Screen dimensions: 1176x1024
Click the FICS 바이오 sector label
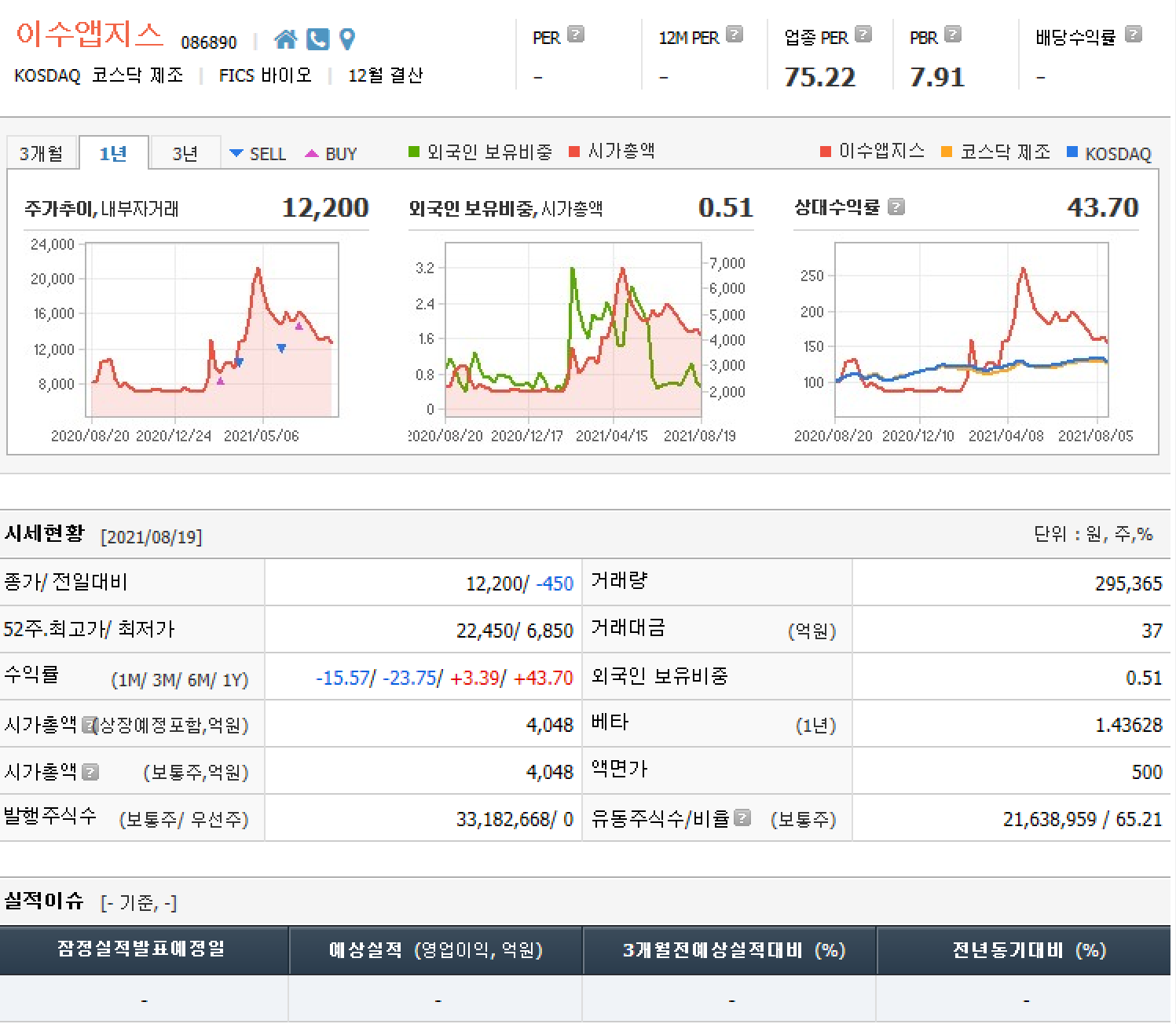(265, 75)
